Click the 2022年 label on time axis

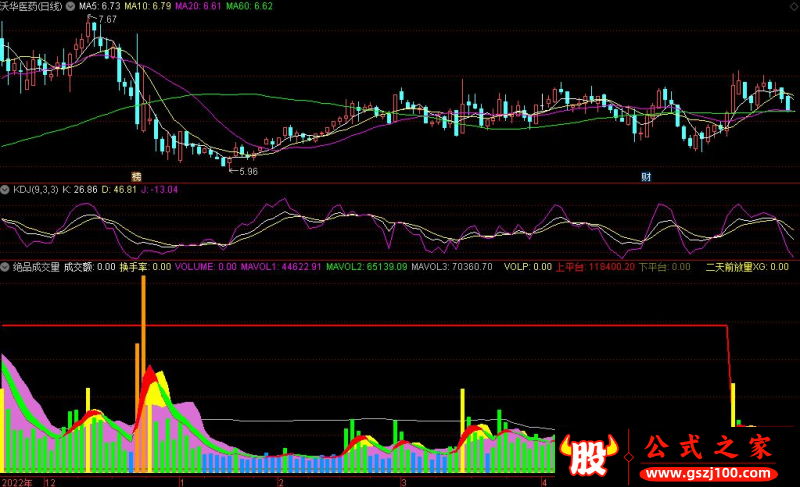pyautogui.click(x=17, y=481)
